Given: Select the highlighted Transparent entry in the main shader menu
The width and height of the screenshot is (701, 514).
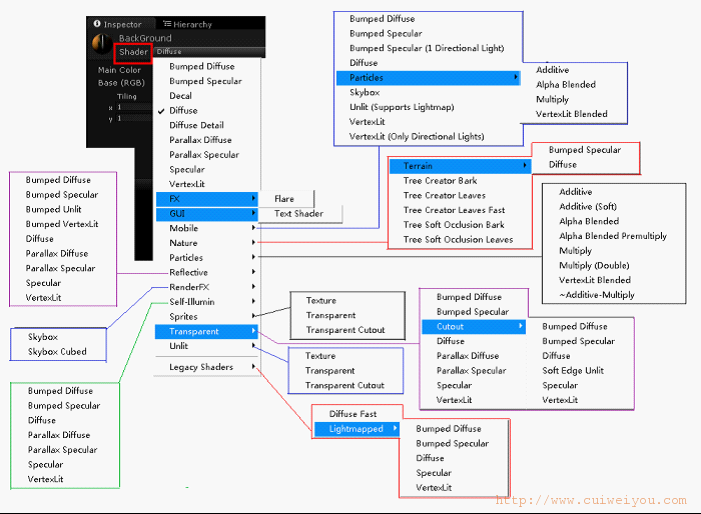Looking at the screenshot, I should [x=207, y=332].
